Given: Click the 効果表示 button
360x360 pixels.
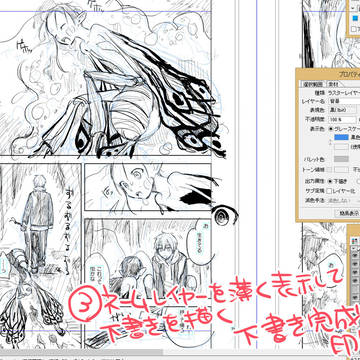Looking at the screenshot, I should tap(348, 213).
